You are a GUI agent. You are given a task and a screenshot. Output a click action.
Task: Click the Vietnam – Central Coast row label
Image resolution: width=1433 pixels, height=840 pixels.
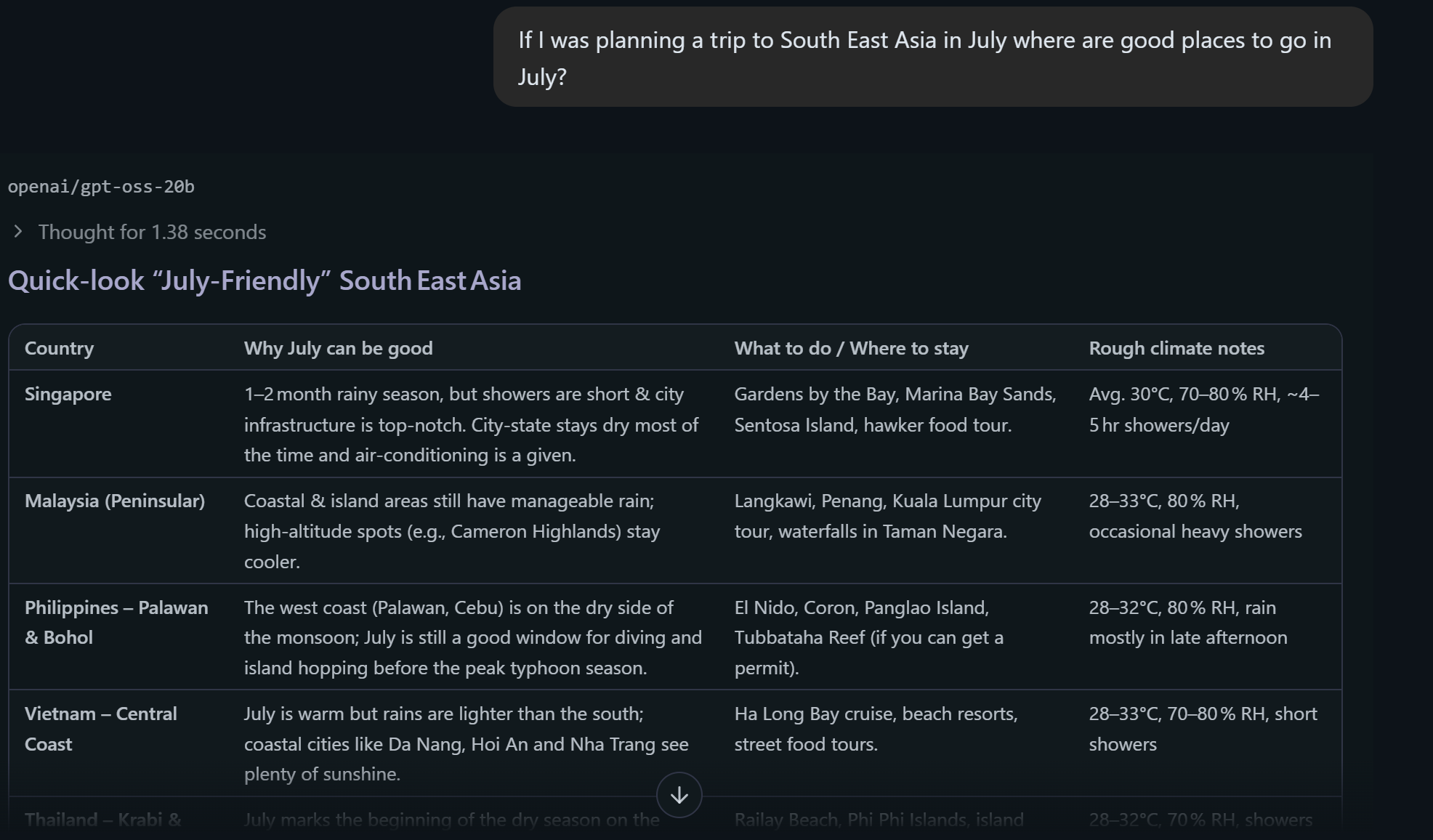pos(100,729)
